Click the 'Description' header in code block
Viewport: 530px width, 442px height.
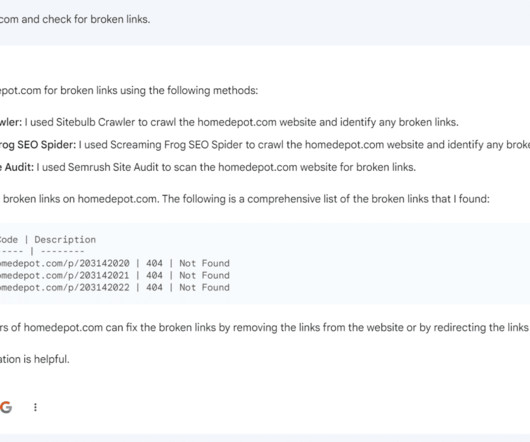coord(65,240)
